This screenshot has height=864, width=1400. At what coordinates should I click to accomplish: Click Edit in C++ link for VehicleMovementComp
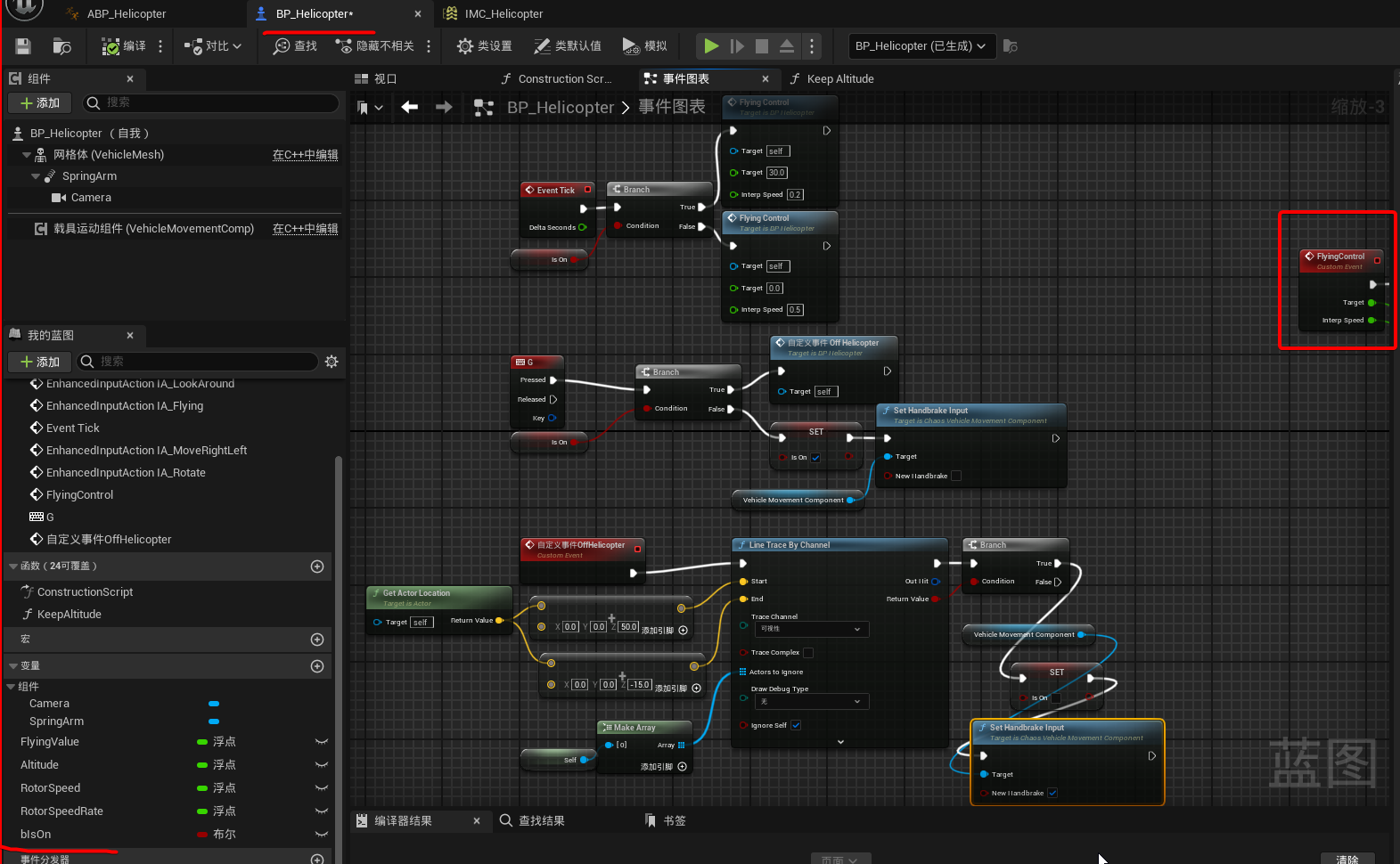(305, 229)
